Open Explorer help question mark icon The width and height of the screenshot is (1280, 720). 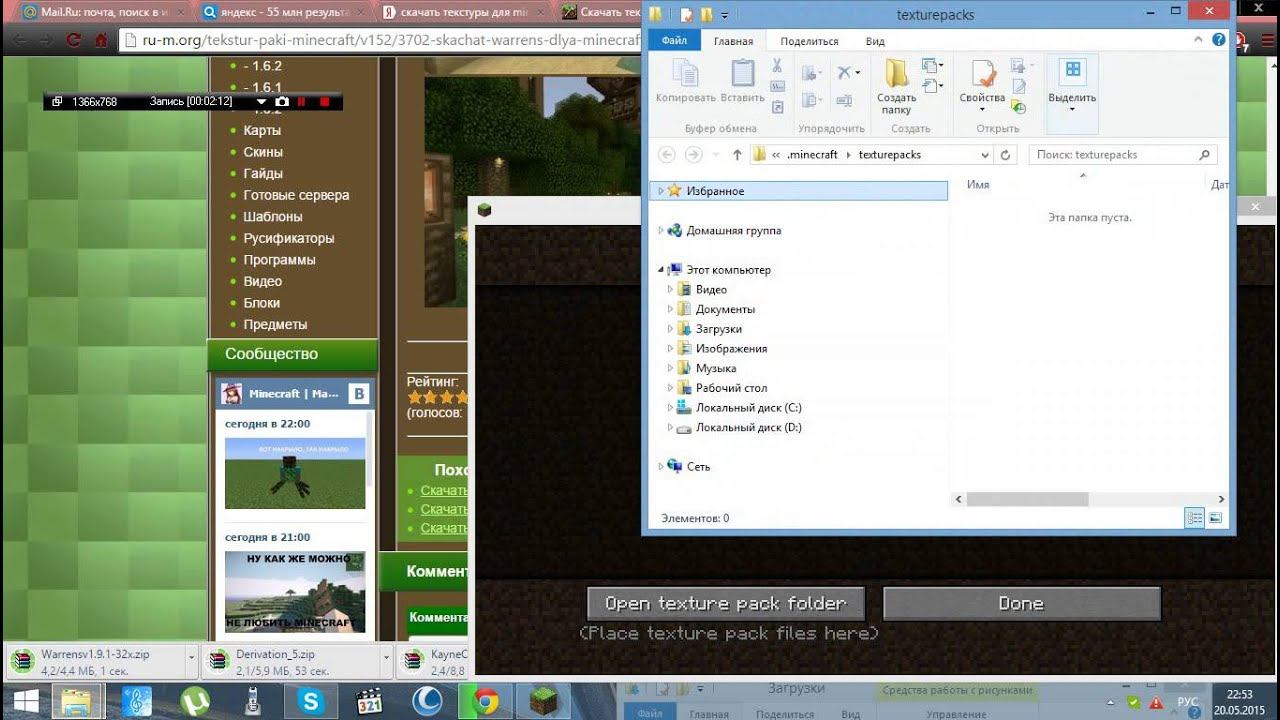tap(1219, 40)
